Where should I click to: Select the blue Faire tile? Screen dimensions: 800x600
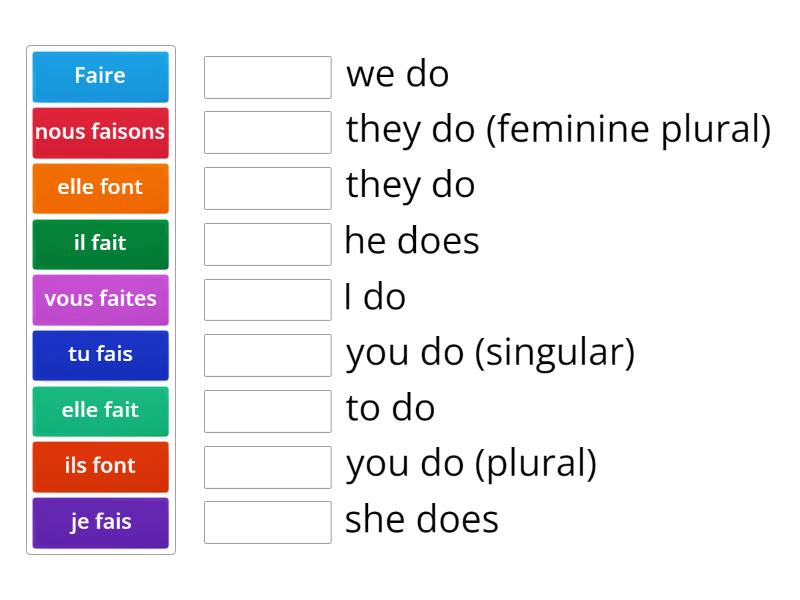point(100,76)
